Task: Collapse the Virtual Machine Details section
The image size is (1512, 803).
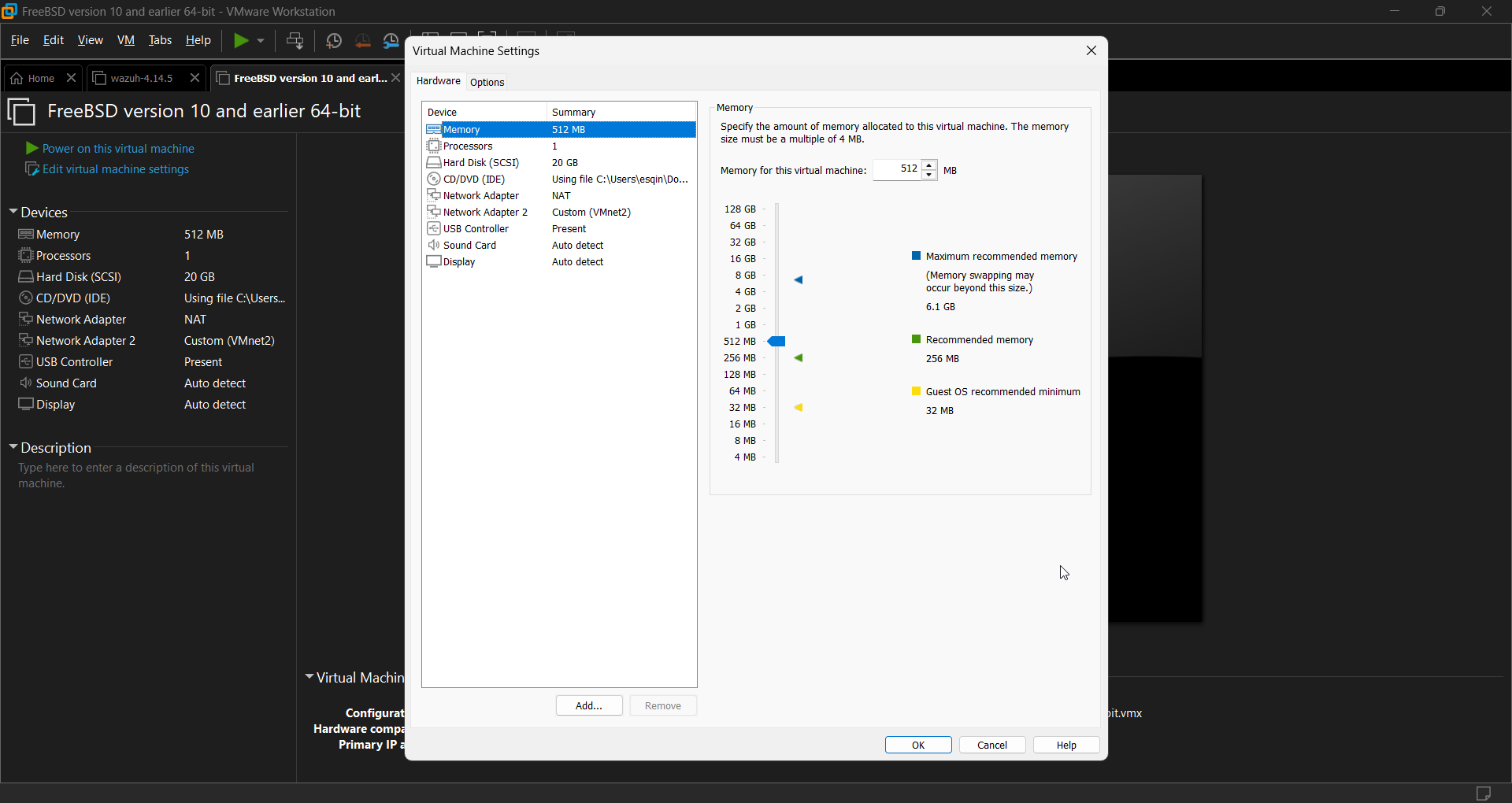Action: [x=309, y=677]
